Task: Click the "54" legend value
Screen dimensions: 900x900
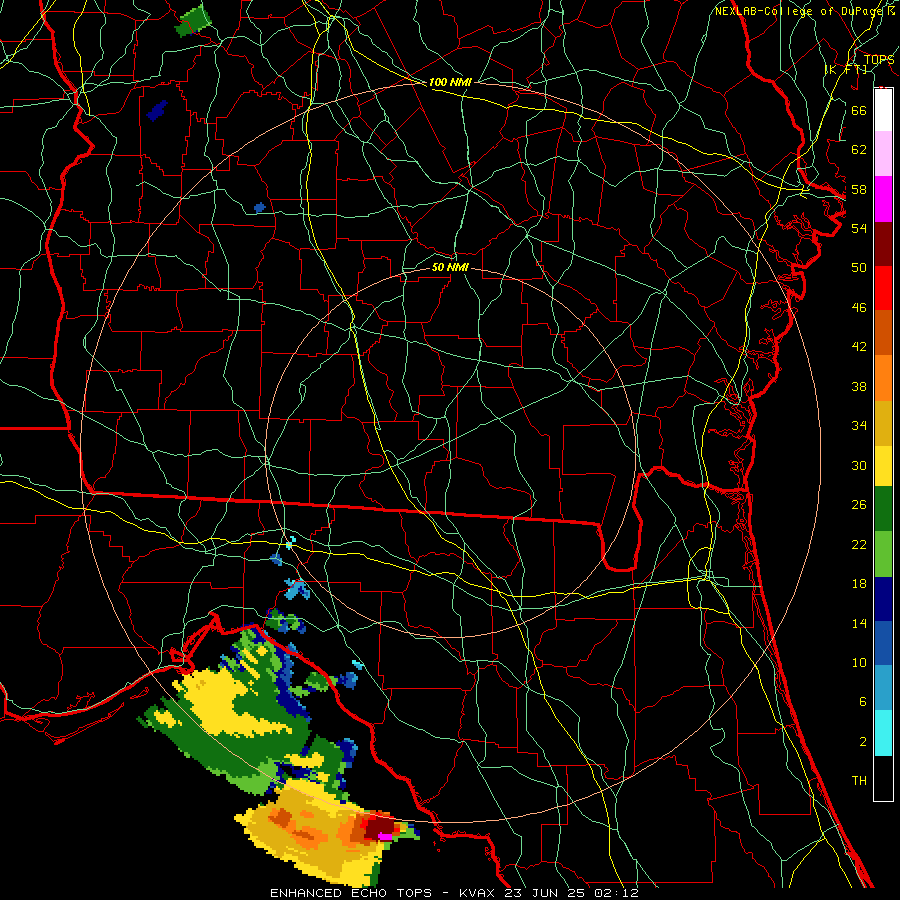Action: pos(859,228)
